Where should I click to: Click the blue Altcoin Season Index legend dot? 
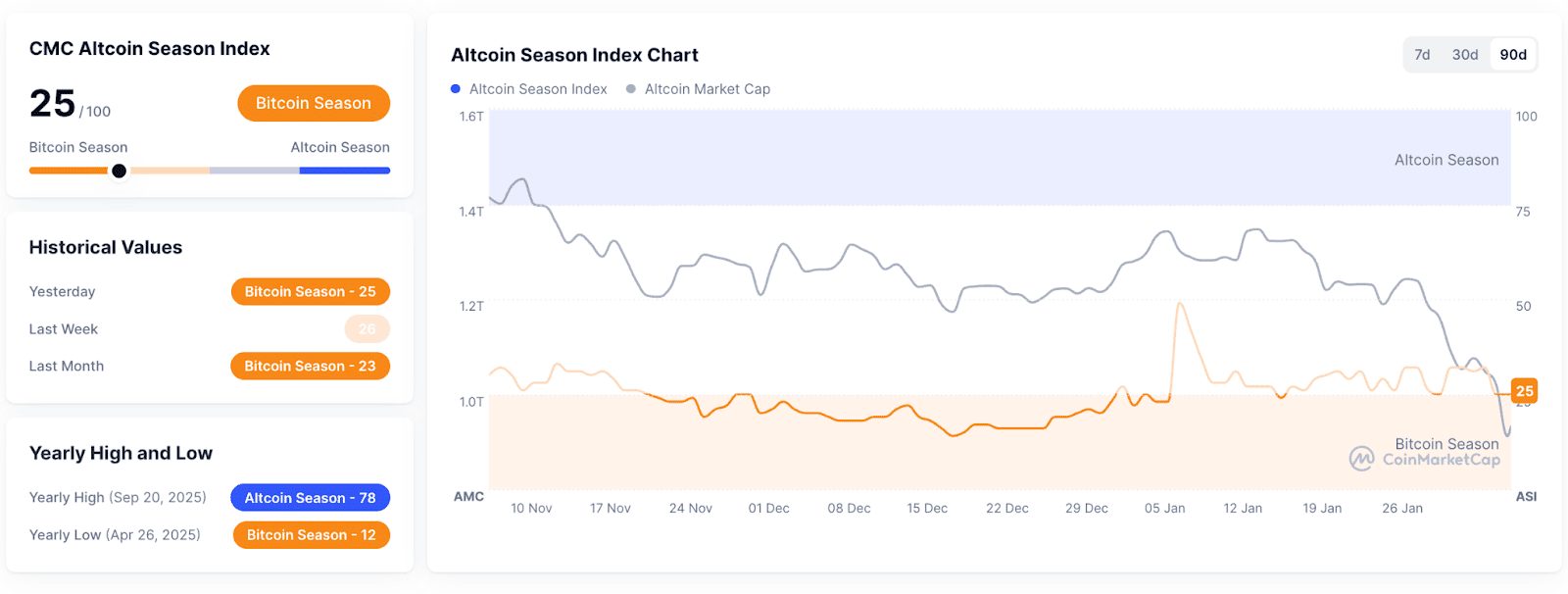[x=456, y=89]
